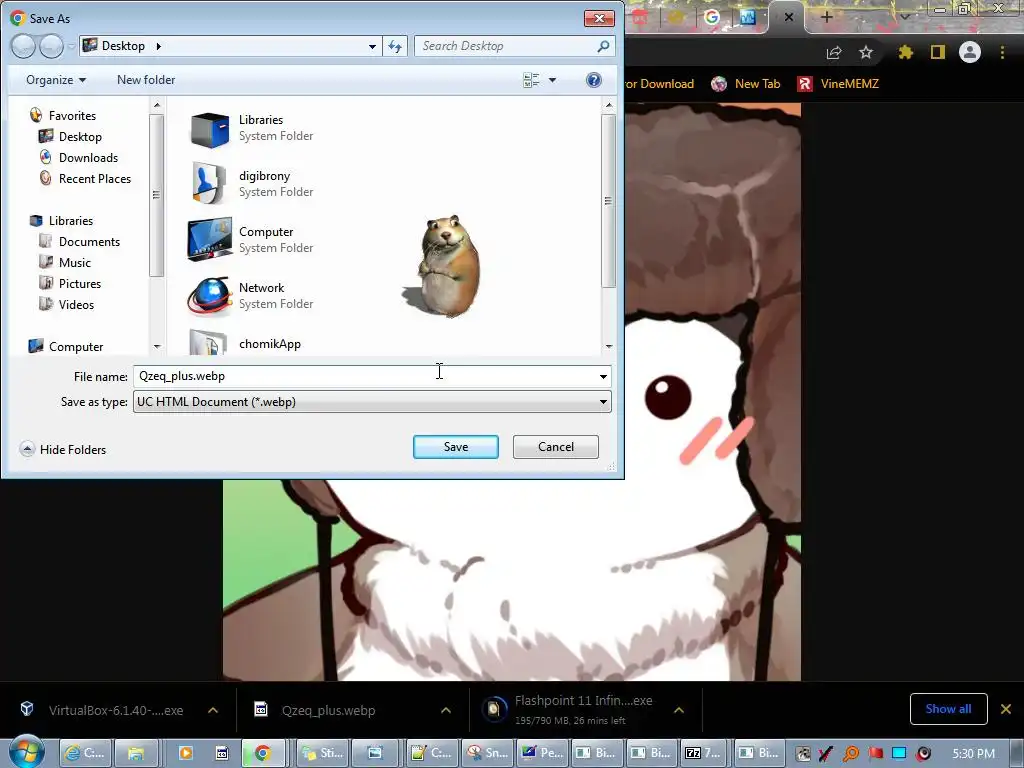This screenshot has height=768, width=1024.
Task: Open the view options dropdown arrow
Action: coord(552,80)
